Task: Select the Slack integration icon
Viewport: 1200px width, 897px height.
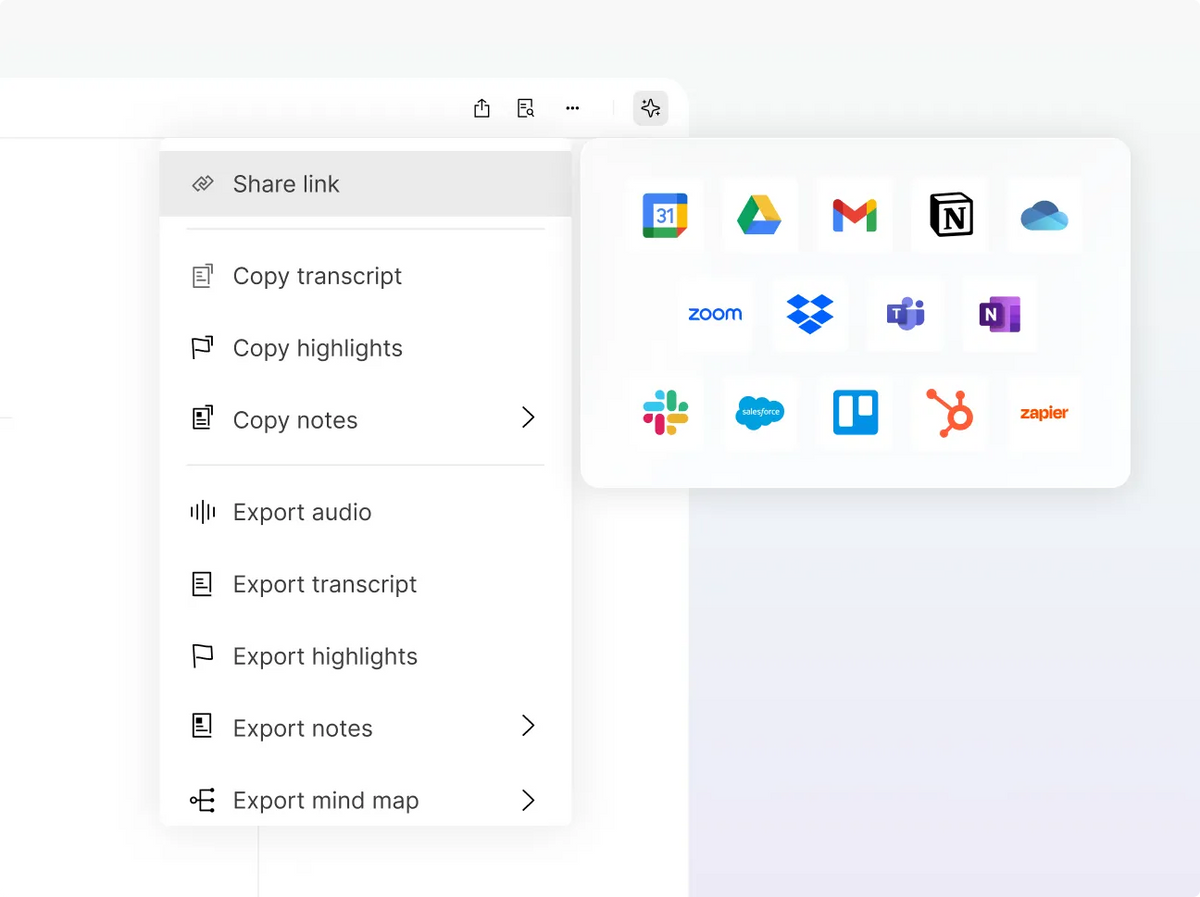Action: (665, 412)
